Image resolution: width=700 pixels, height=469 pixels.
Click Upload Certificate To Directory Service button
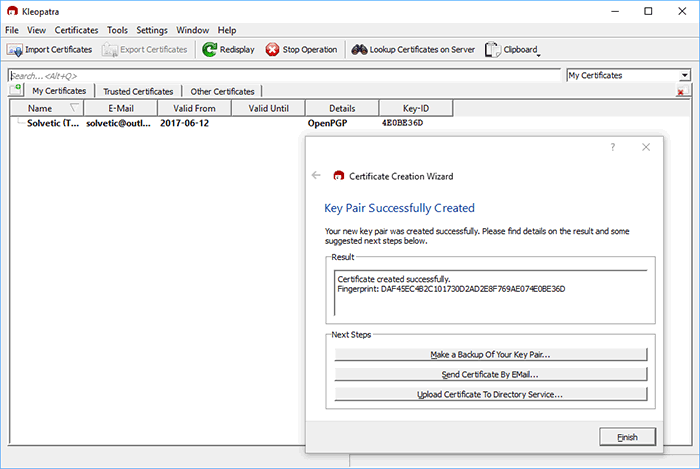[x=491, y=394]
